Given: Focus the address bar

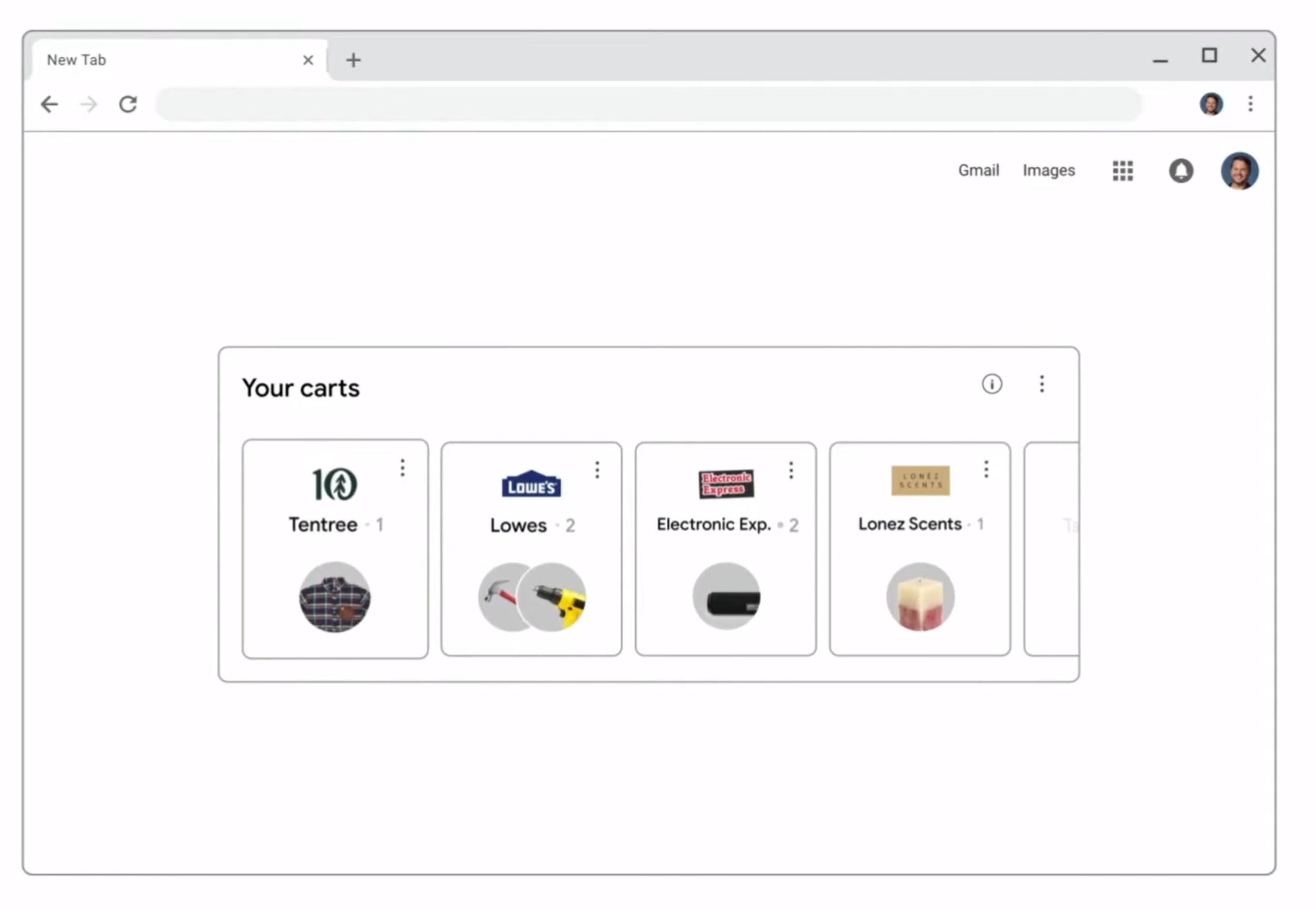Looking at the screenshot, I should coord(650,104).
